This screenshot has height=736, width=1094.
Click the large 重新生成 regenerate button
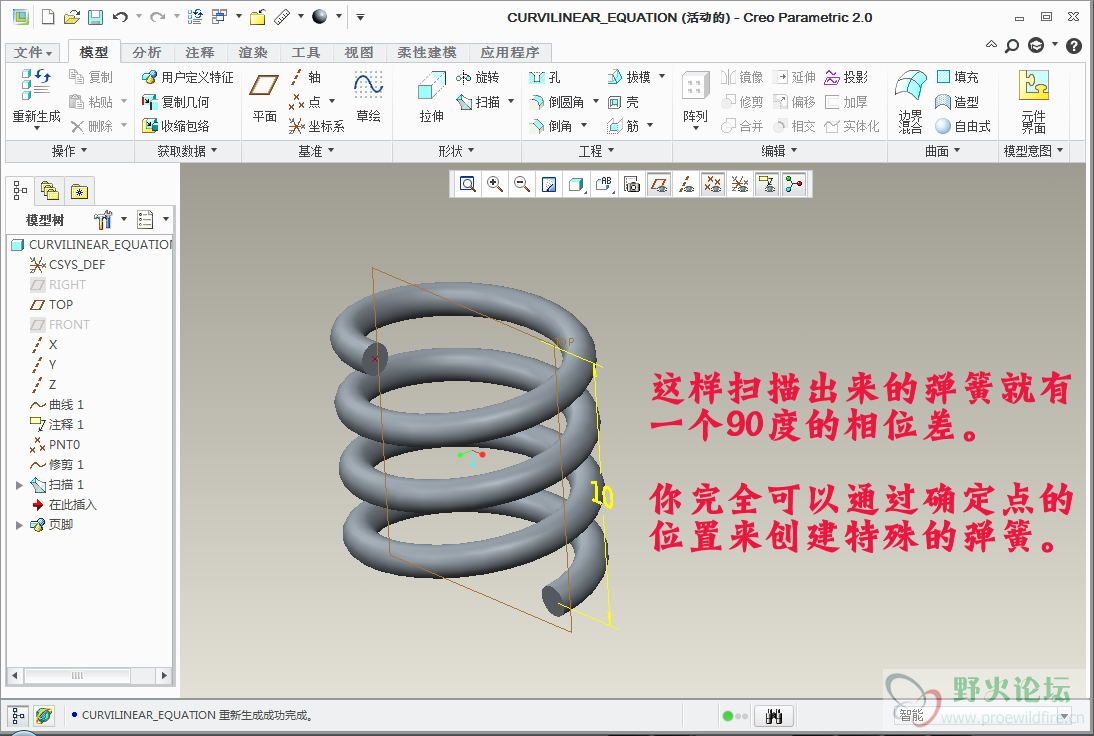tap(36, 98)
